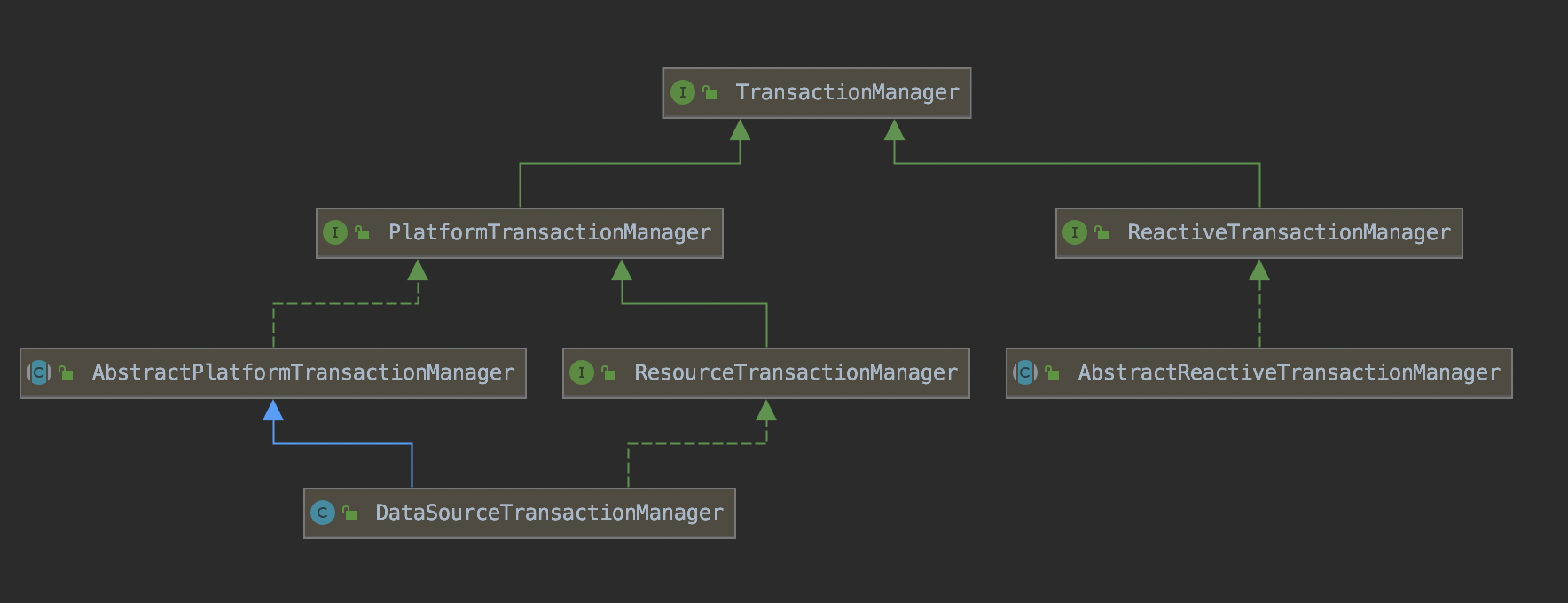1568x603 pixels.
Task: Click the public visibility lock icon on TransactionManager
Action: (x=710, y=92)
